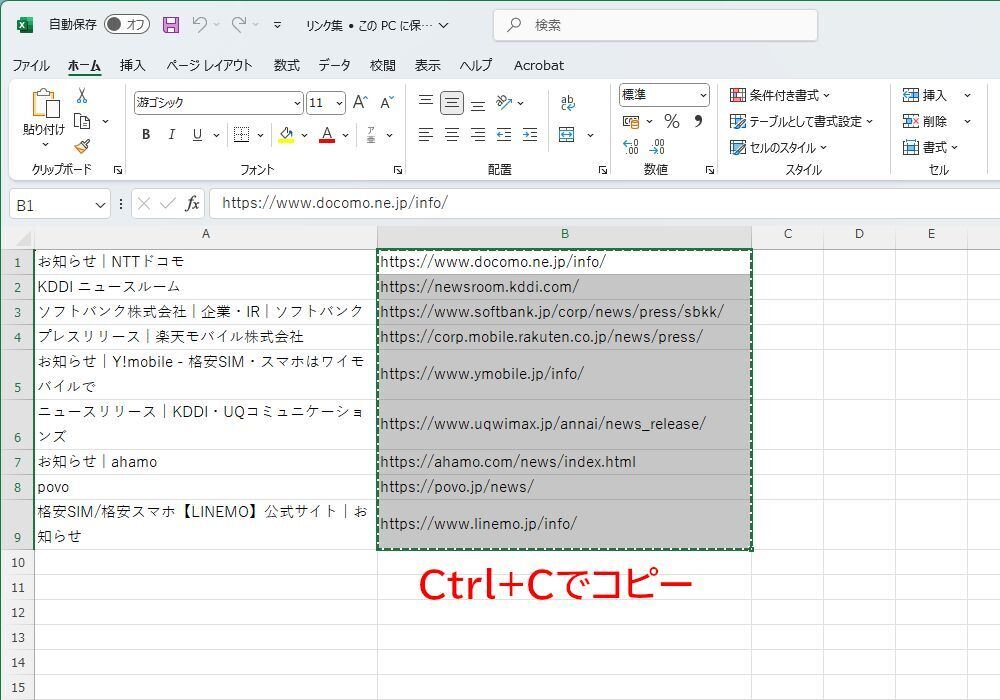Image resolution: width=1000 pixels, height=700 pixels.
Task: Decrease the font size
Action: pos(386,103)
